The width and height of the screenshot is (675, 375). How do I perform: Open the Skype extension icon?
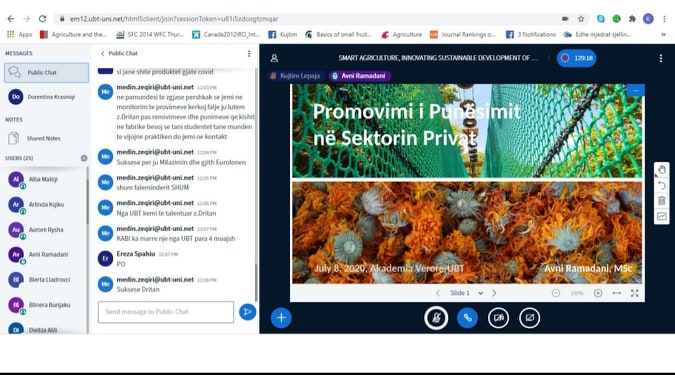pos(601,19)
